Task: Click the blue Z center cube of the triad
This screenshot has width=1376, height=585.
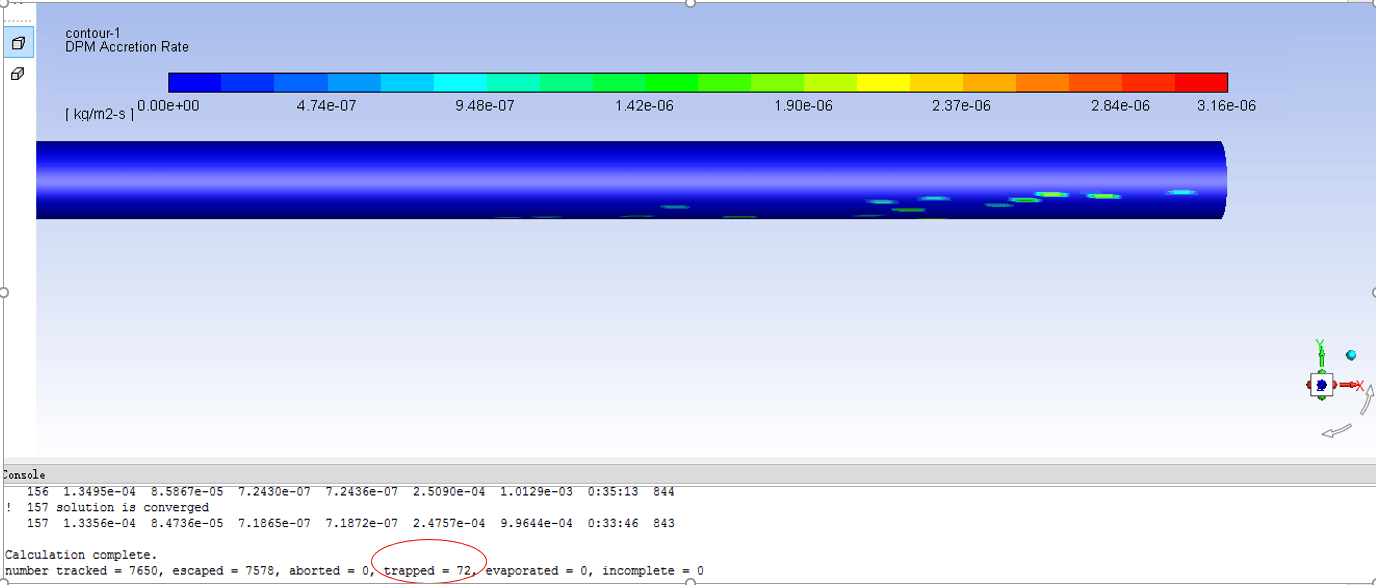Action: (x=1321, y=384)
